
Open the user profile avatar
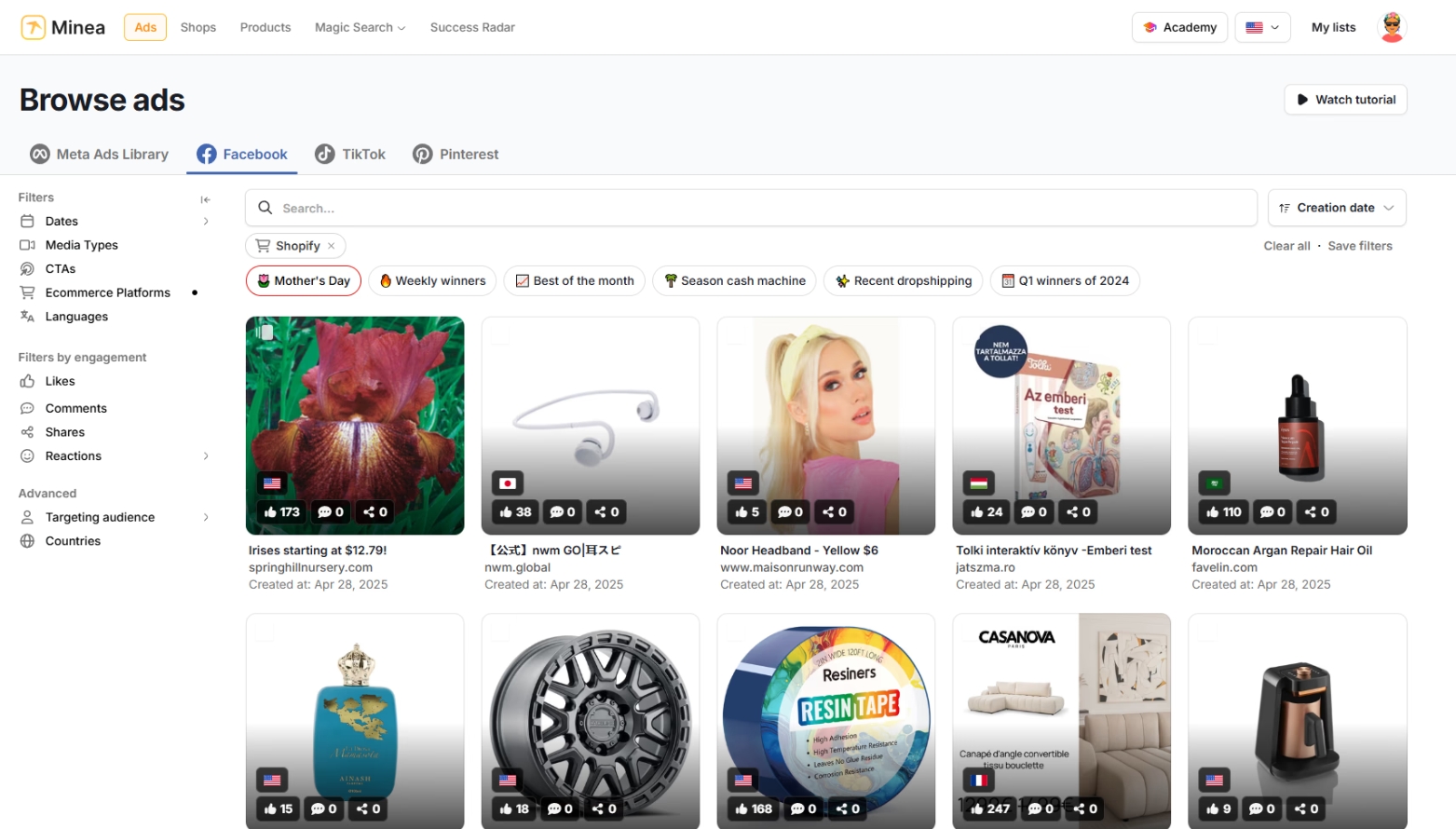coord(1392,27)
